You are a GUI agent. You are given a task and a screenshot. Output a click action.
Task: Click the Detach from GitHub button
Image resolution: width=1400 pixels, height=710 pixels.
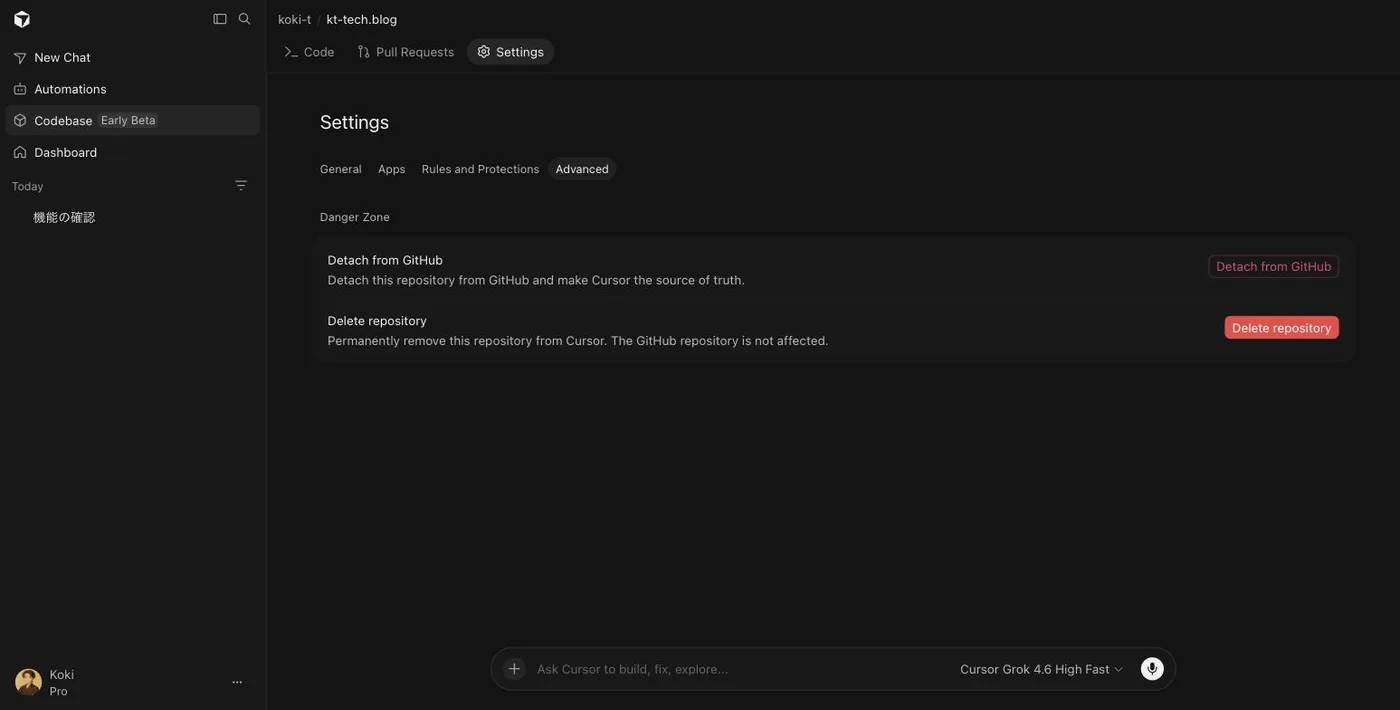[1273, 266]
